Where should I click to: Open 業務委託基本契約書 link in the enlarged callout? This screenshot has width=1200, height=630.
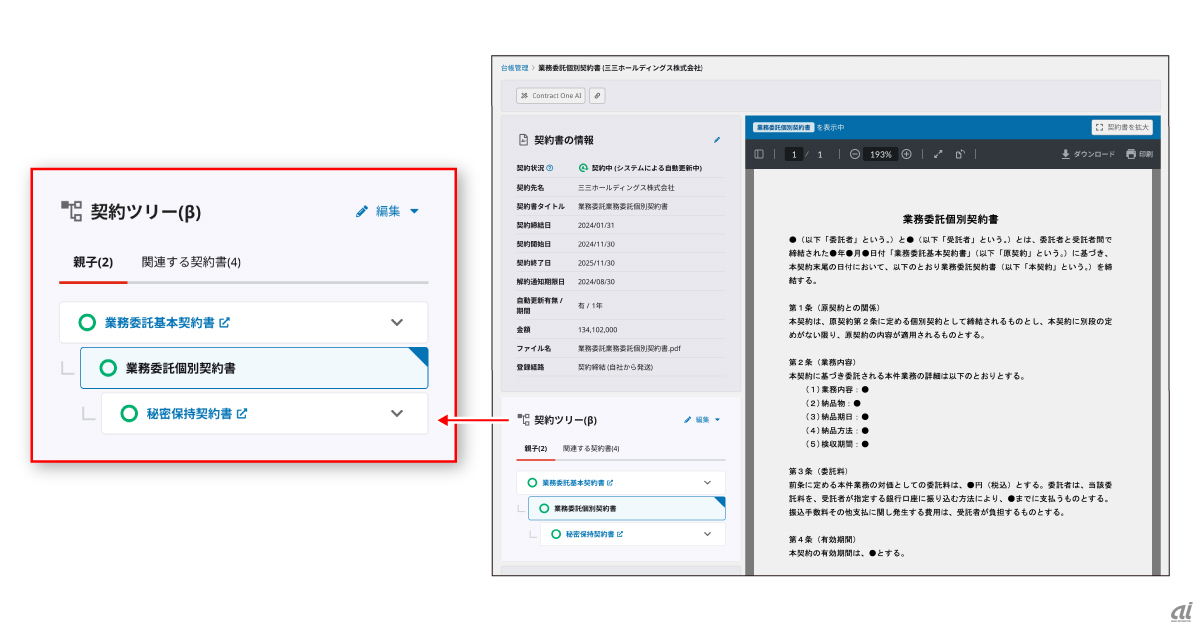click(x=168, y=323)
